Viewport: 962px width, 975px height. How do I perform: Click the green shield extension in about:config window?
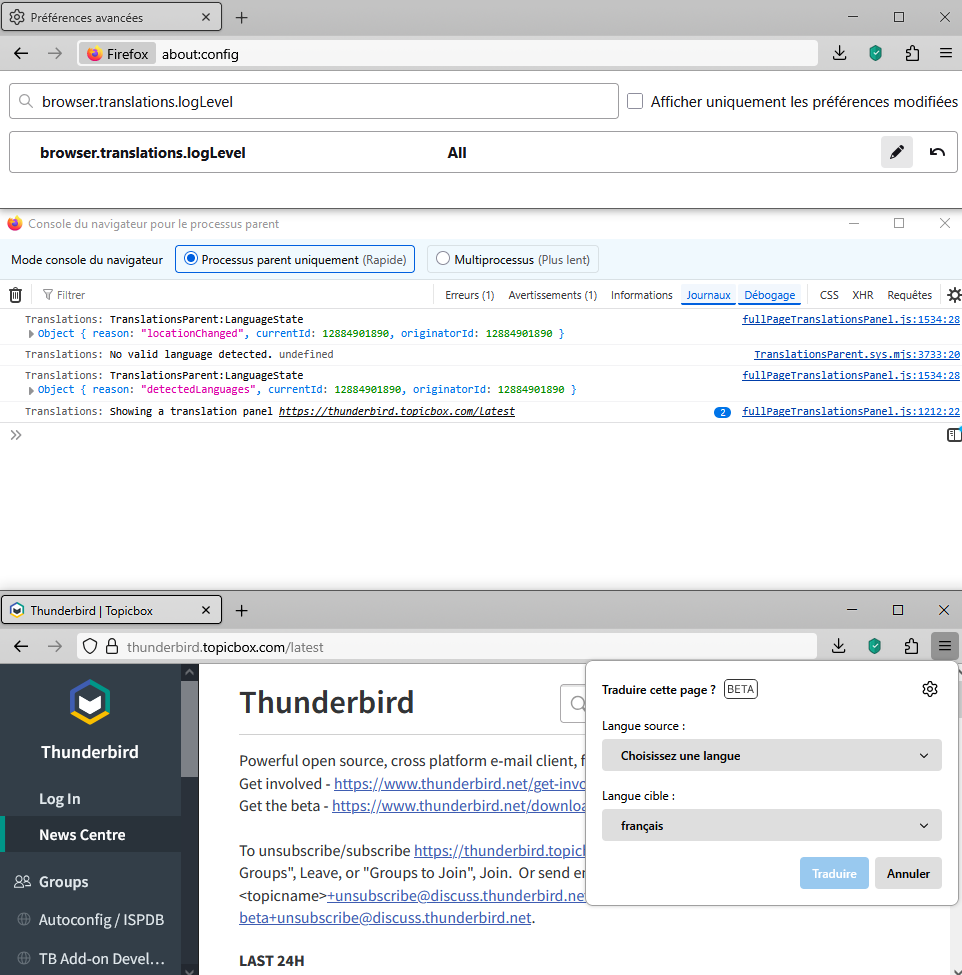pos(876,53)
